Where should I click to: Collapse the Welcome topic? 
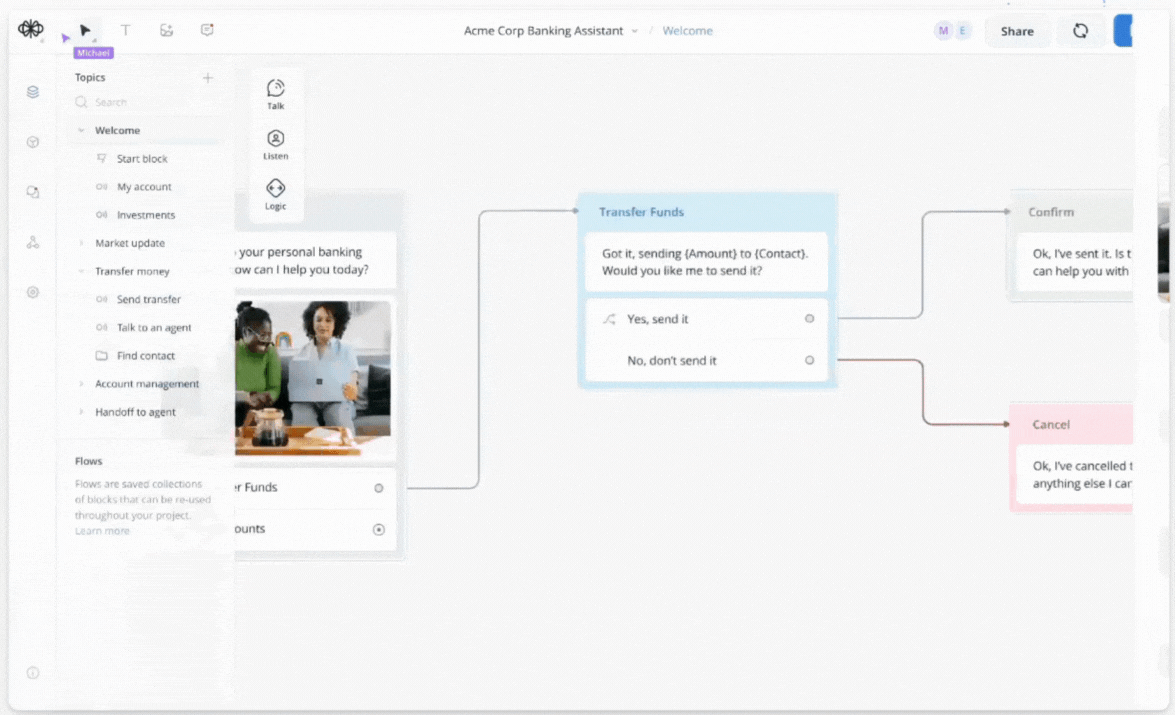coord(81,131)
